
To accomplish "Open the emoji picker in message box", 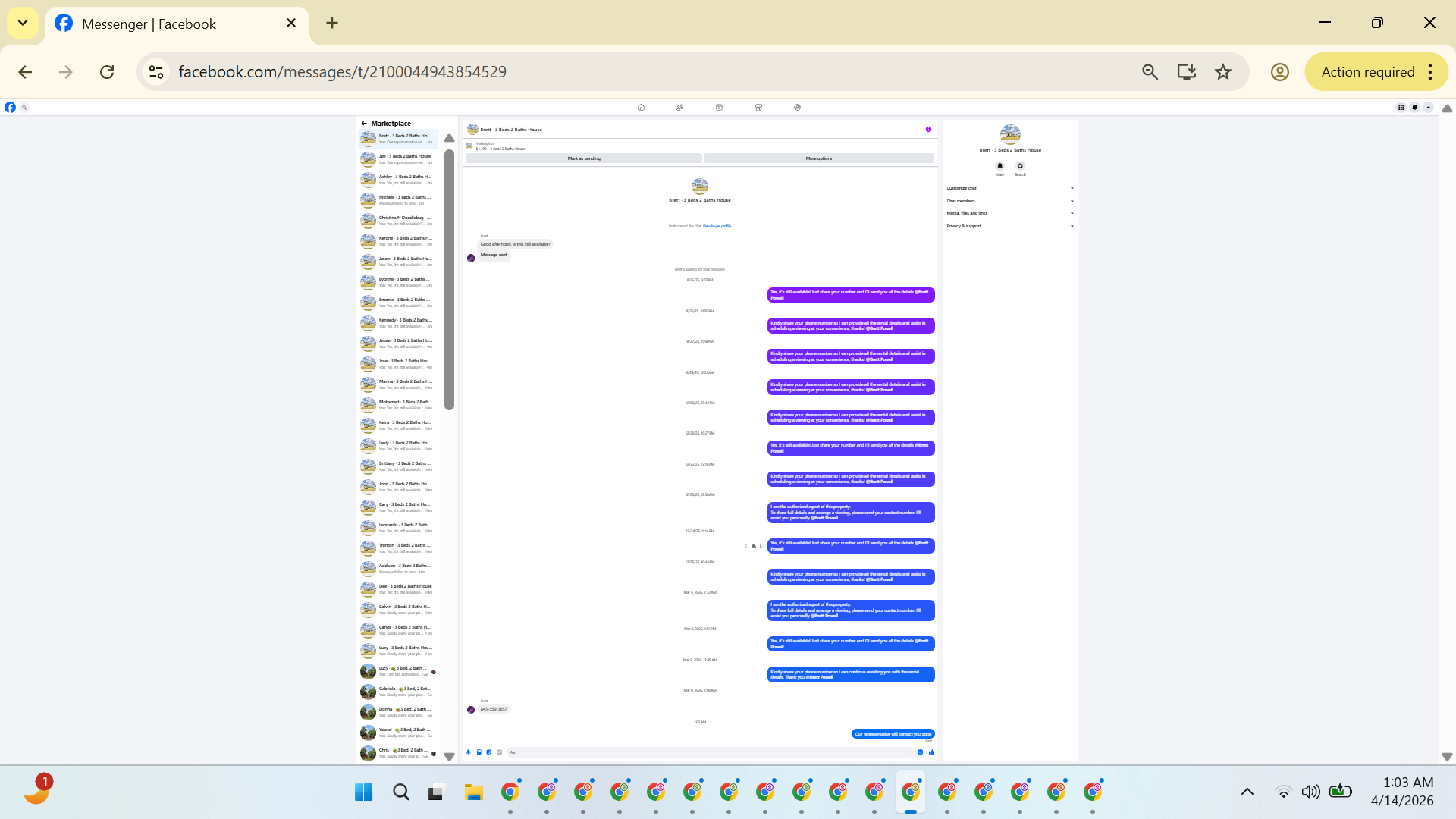I will point(920,752).
